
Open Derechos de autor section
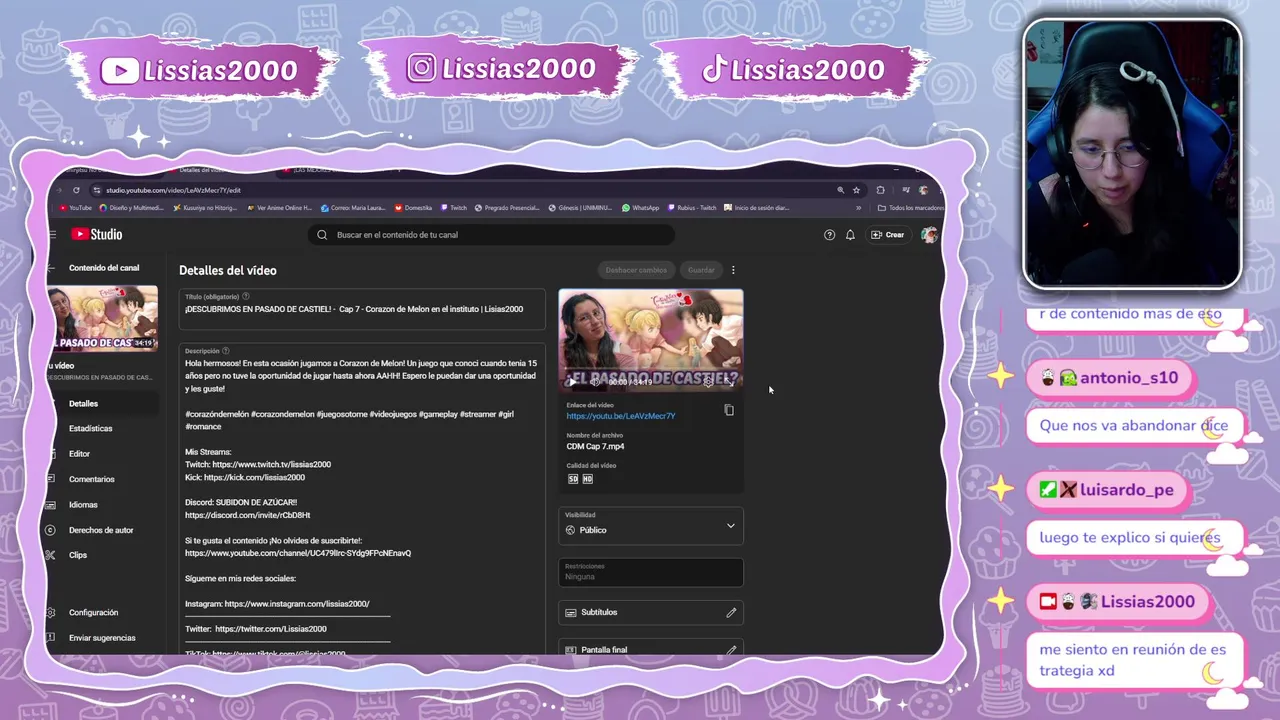pos(103,530)
